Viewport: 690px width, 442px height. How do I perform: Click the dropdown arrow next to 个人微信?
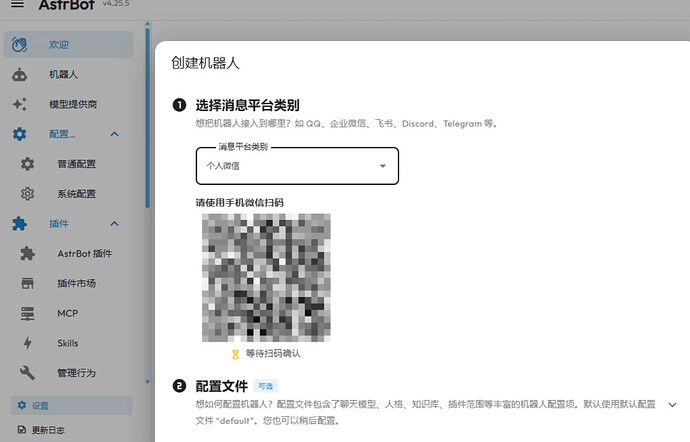382,166
